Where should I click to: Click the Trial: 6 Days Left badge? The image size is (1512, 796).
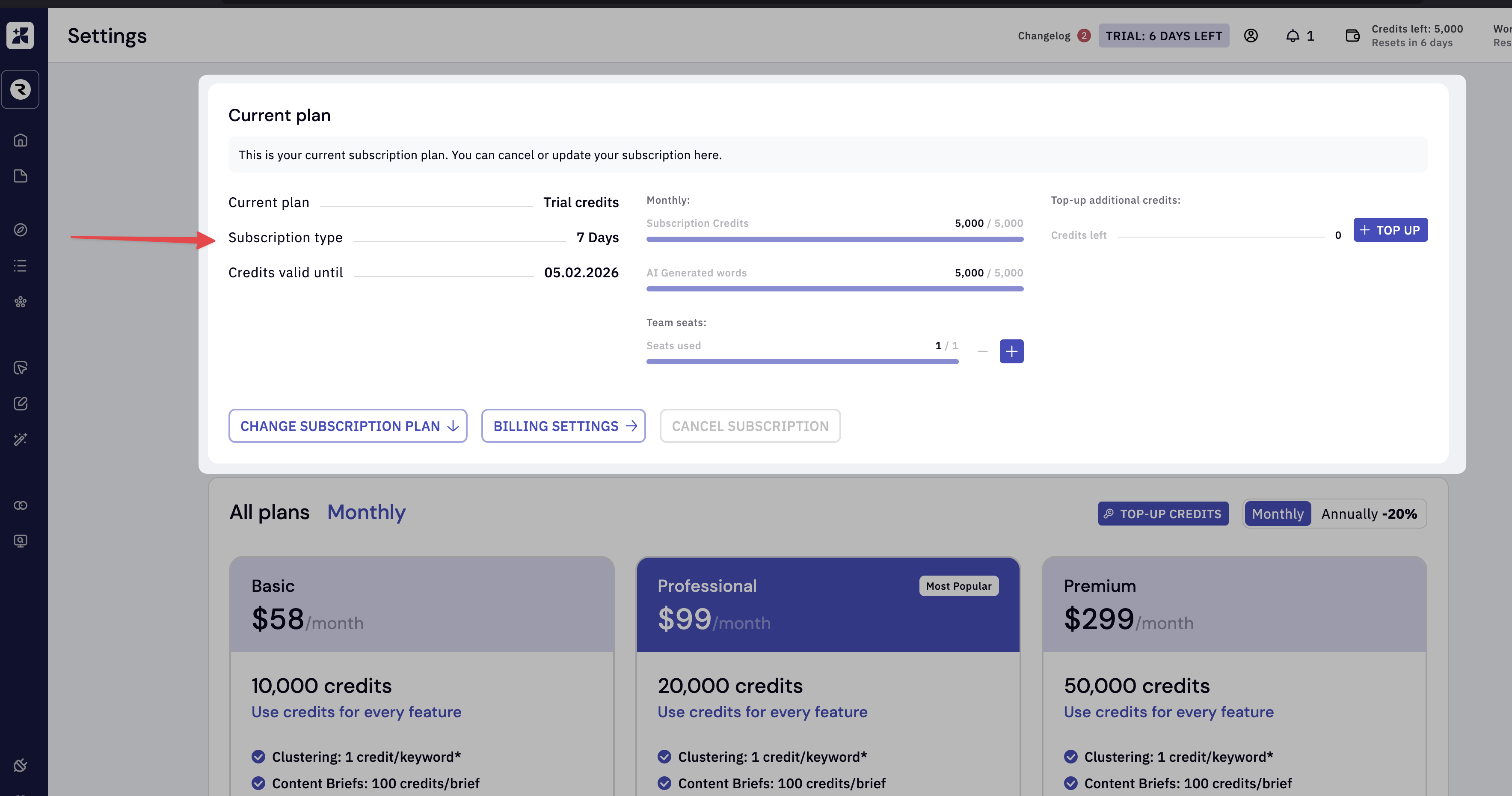click(1163, 36)
